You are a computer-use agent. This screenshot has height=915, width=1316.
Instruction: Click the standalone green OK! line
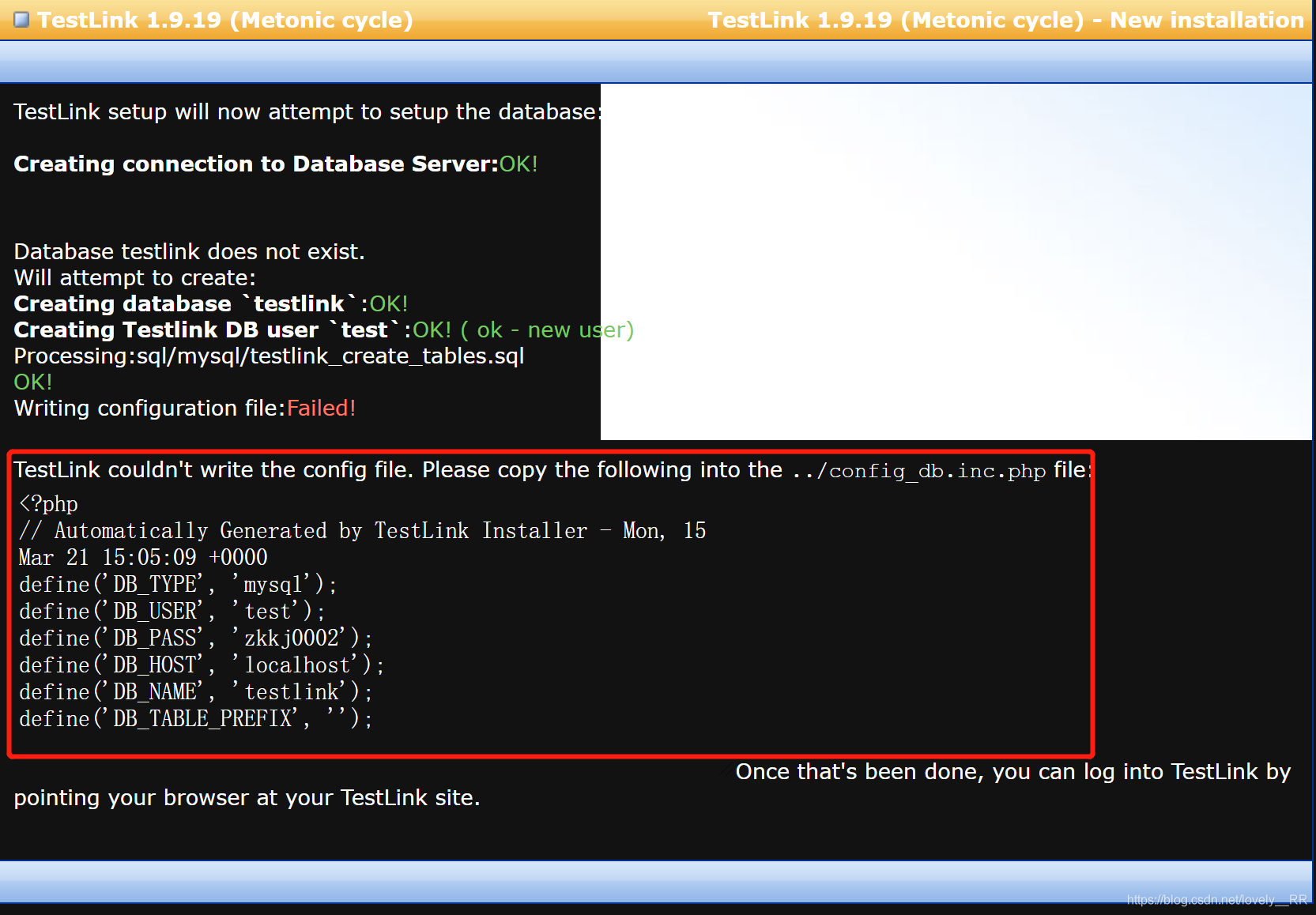tap(32, 382)
